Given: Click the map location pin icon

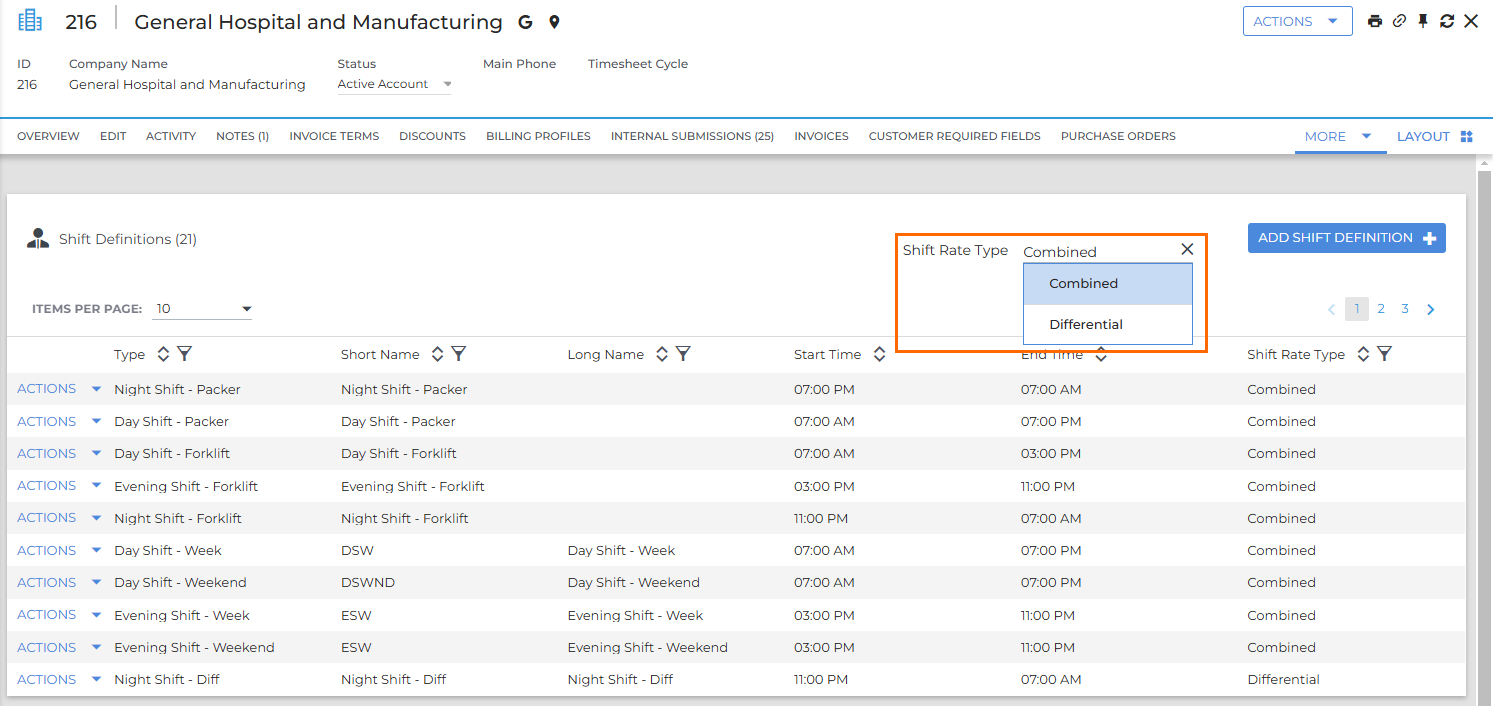Looking at the screenshot, I should [554, 22].
